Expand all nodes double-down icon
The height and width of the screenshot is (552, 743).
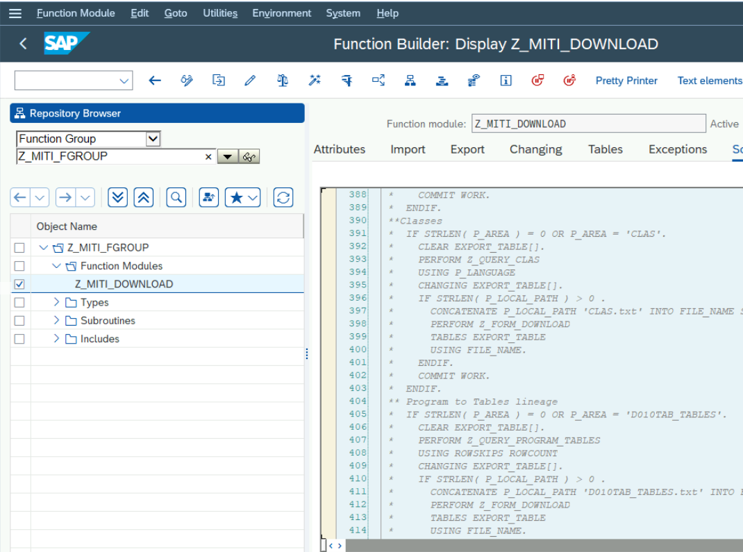coord(118,198)
